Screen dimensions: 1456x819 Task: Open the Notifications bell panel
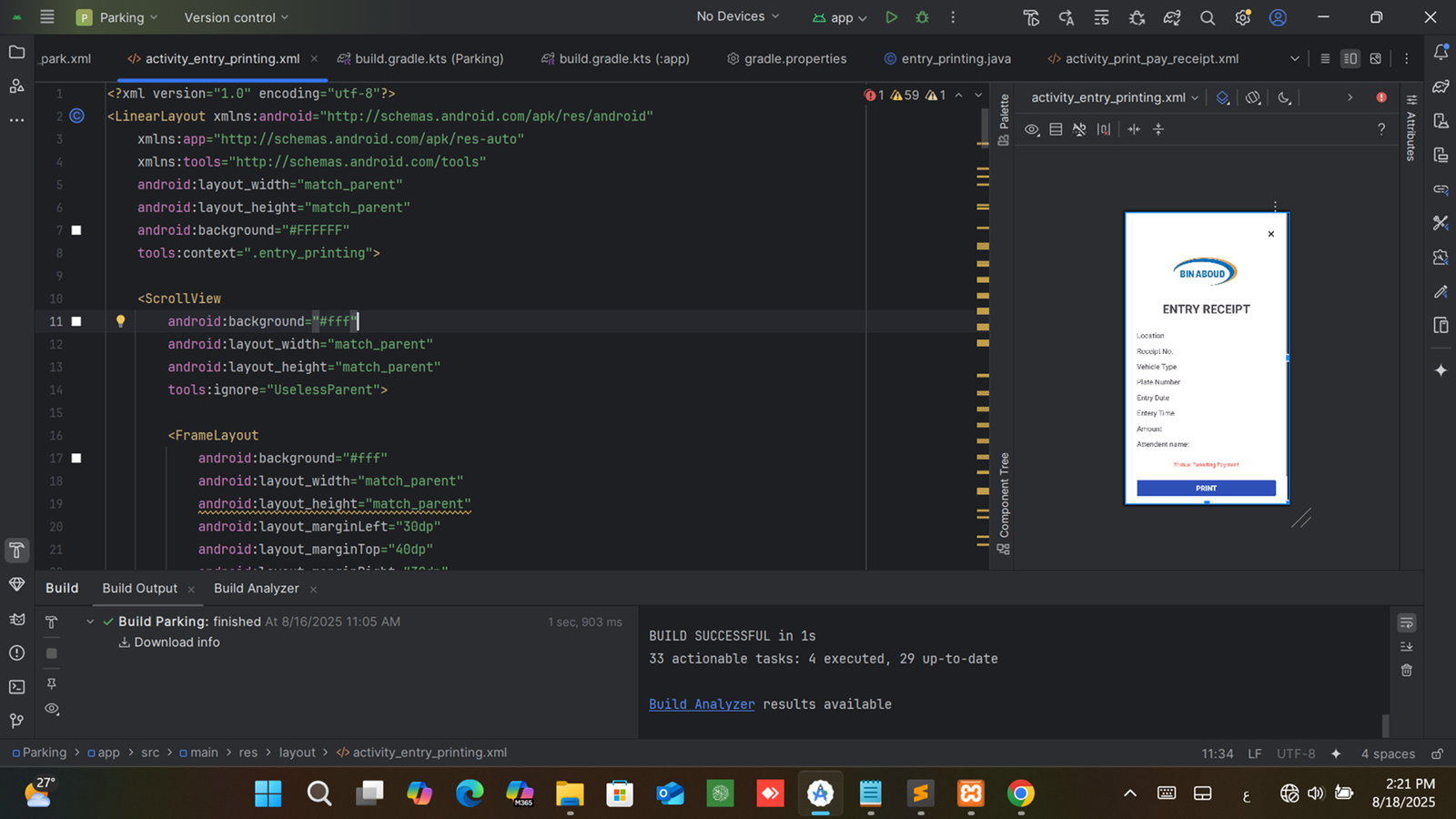coord(1441,53)
